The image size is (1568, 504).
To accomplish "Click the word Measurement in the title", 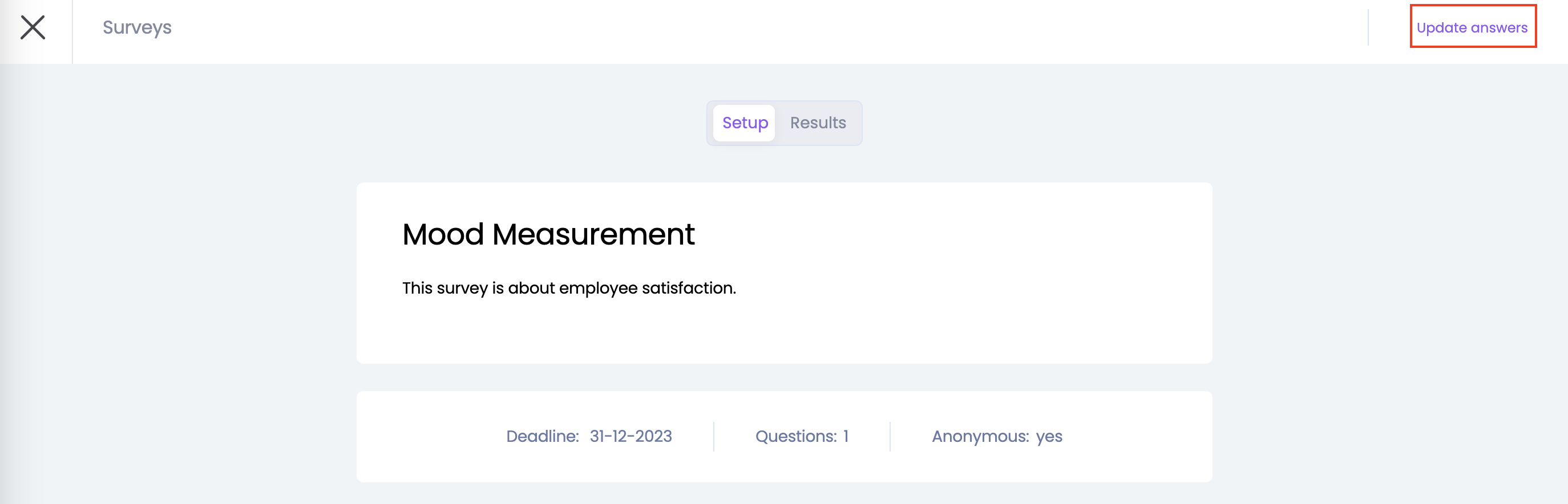I will pos(593,235).
